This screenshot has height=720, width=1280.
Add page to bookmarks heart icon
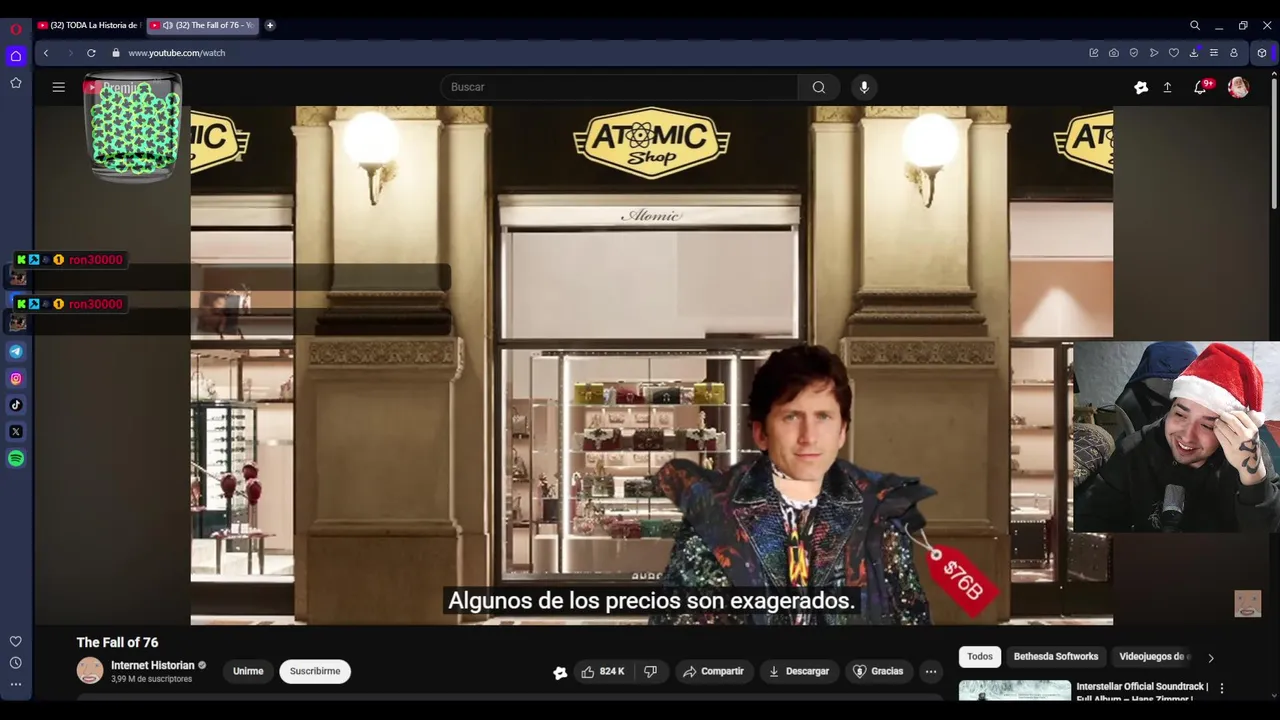click(1173, 53)
